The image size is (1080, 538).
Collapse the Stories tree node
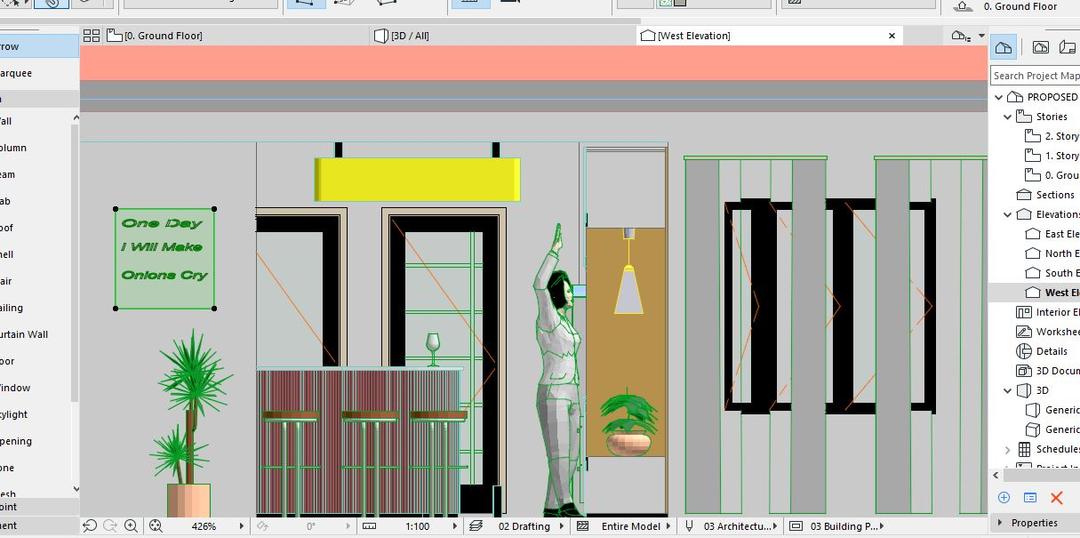[x=1007, y=117]
